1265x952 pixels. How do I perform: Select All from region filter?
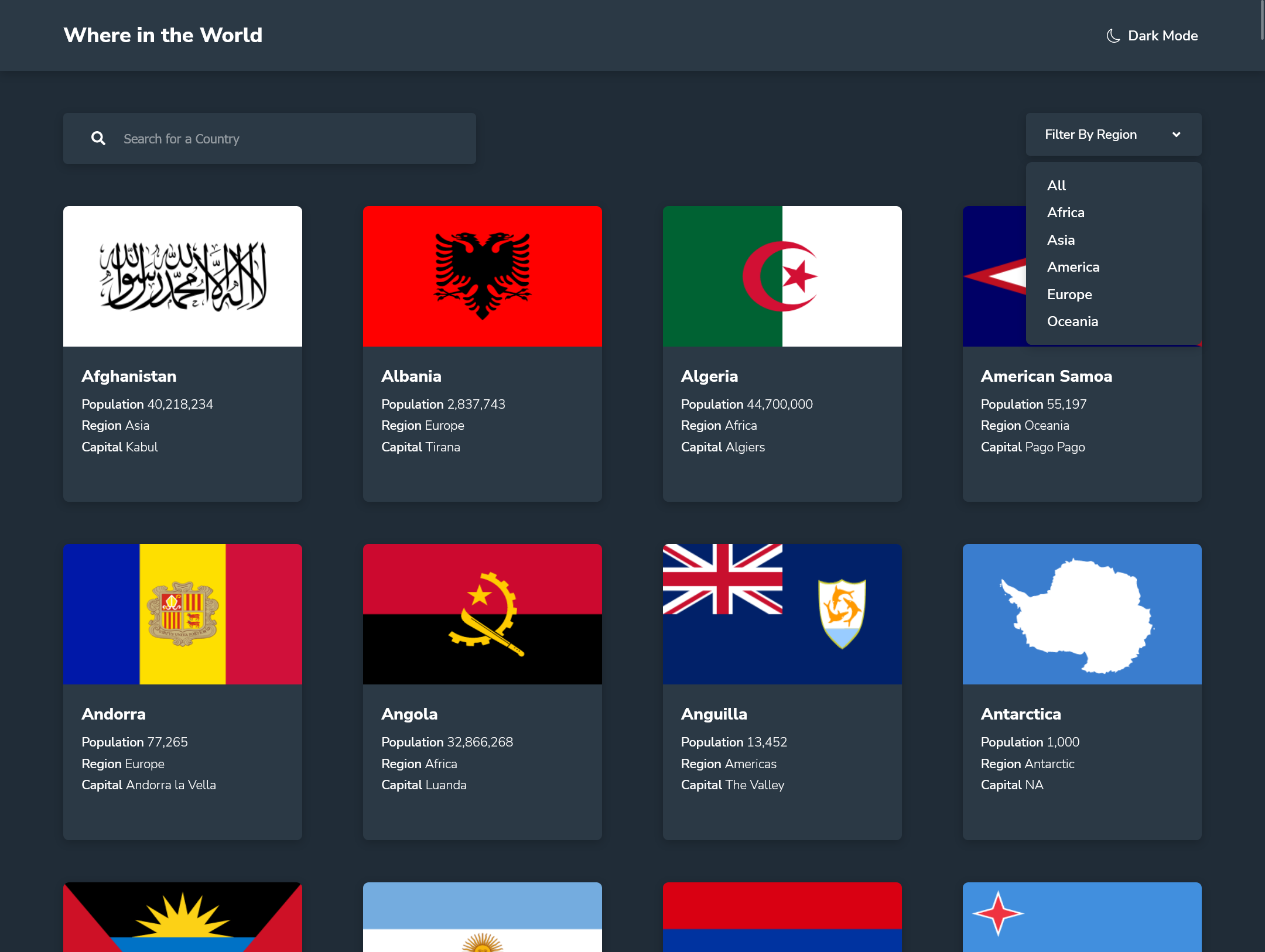tap(1056, 186)
